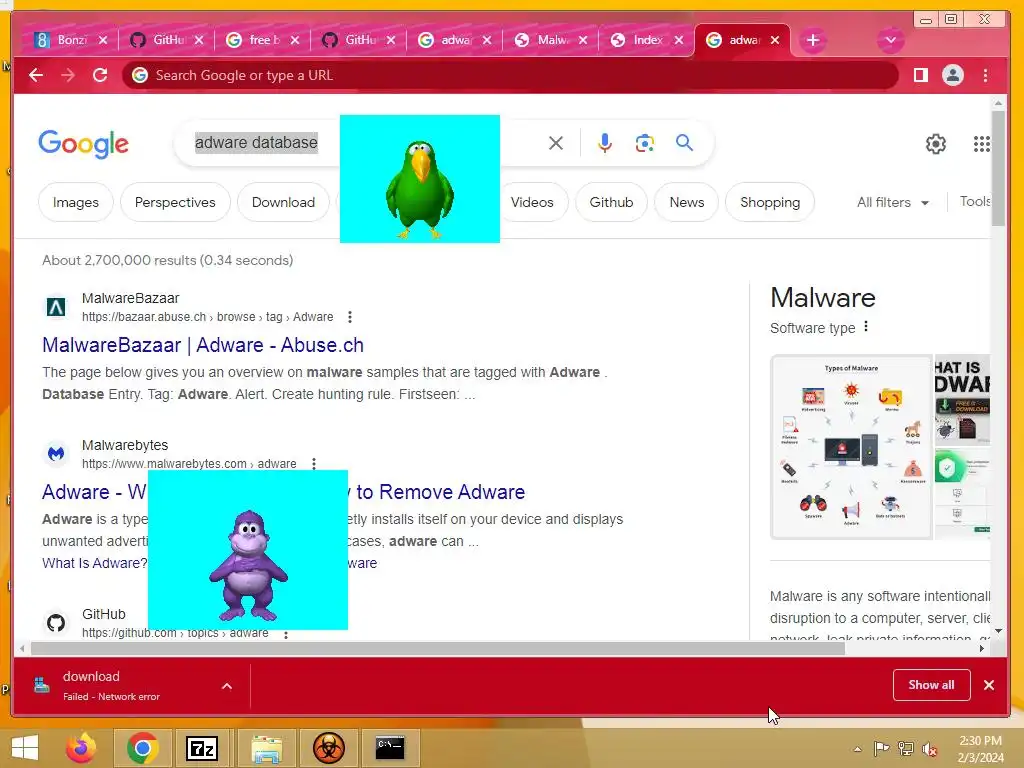Click the green parrot popup
Screen dimensions: 1024x768
(x=420, y=179)
